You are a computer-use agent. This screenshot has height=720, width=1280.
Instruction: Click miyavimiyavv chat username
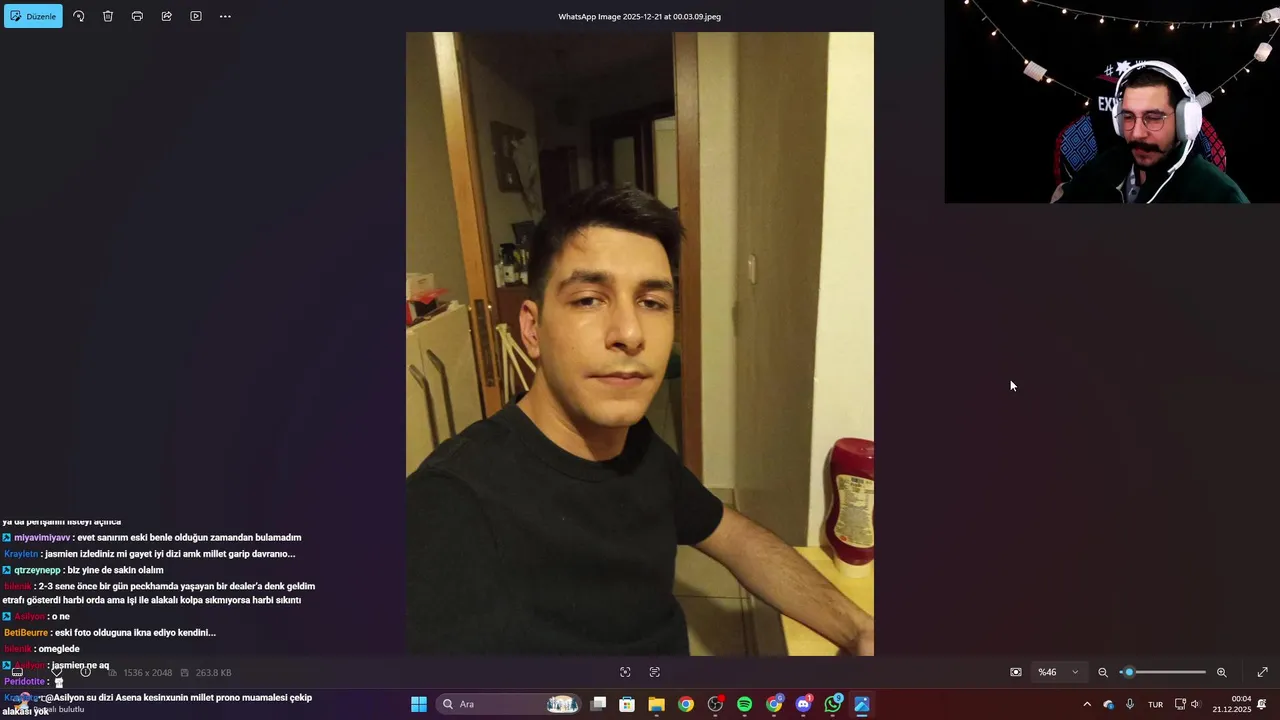pos(42,538)
